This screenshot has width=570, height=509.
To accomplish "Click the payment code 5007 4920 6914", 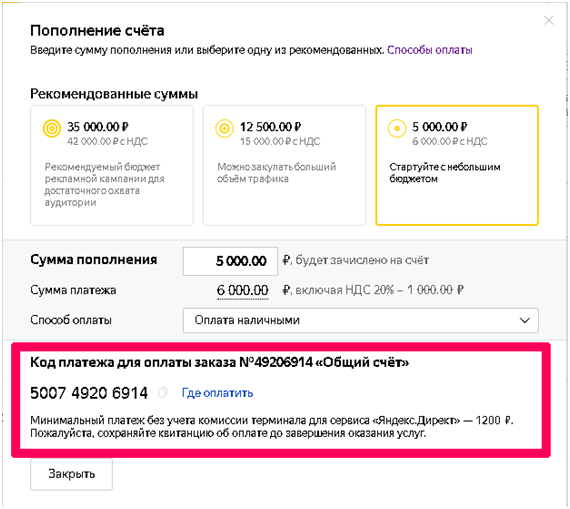I will click(89, 393).
